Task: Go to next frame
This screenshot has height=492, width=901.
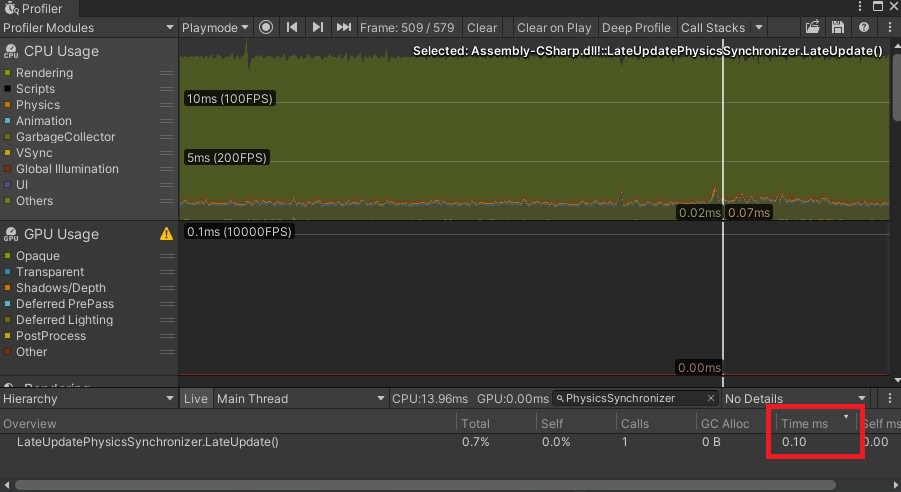Action: [x=317, y=27]
